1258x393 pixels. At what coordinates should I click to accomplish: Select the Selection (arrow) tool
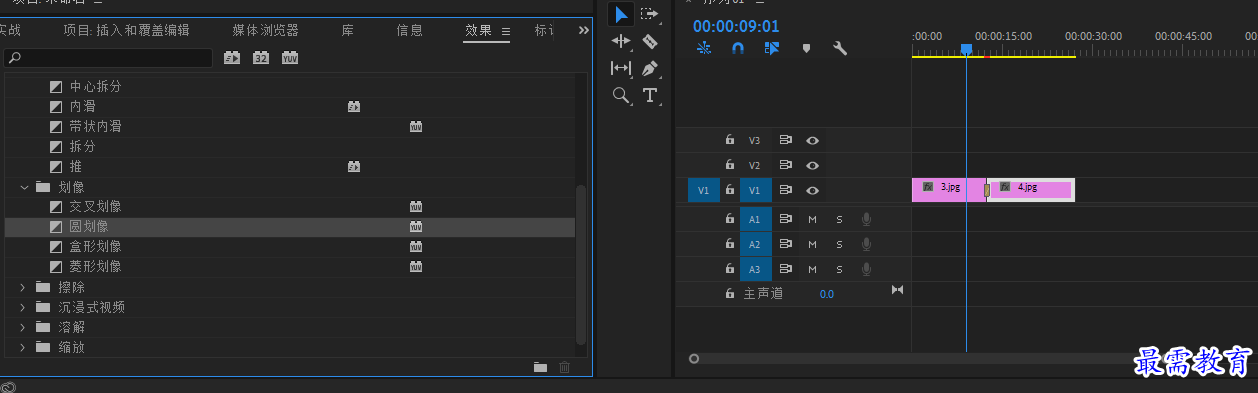pos(621,14)
